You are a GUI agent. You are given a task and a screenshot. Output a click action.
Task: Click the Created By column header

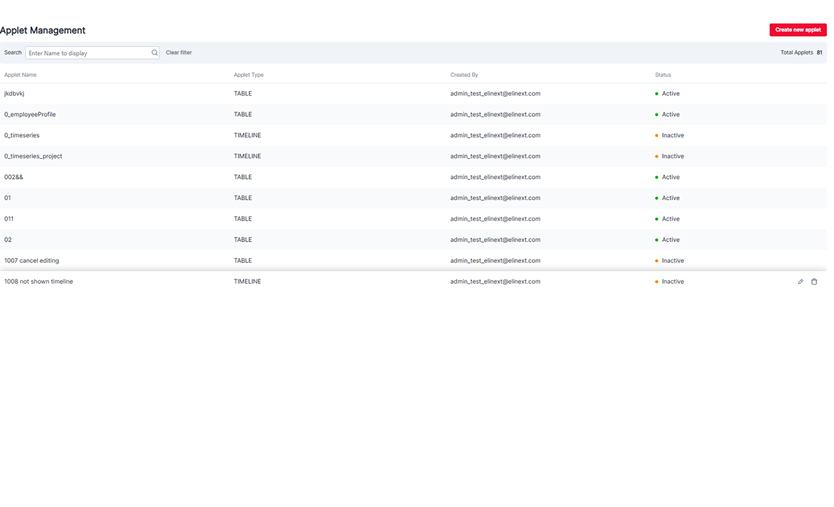[x=464, y=75]
